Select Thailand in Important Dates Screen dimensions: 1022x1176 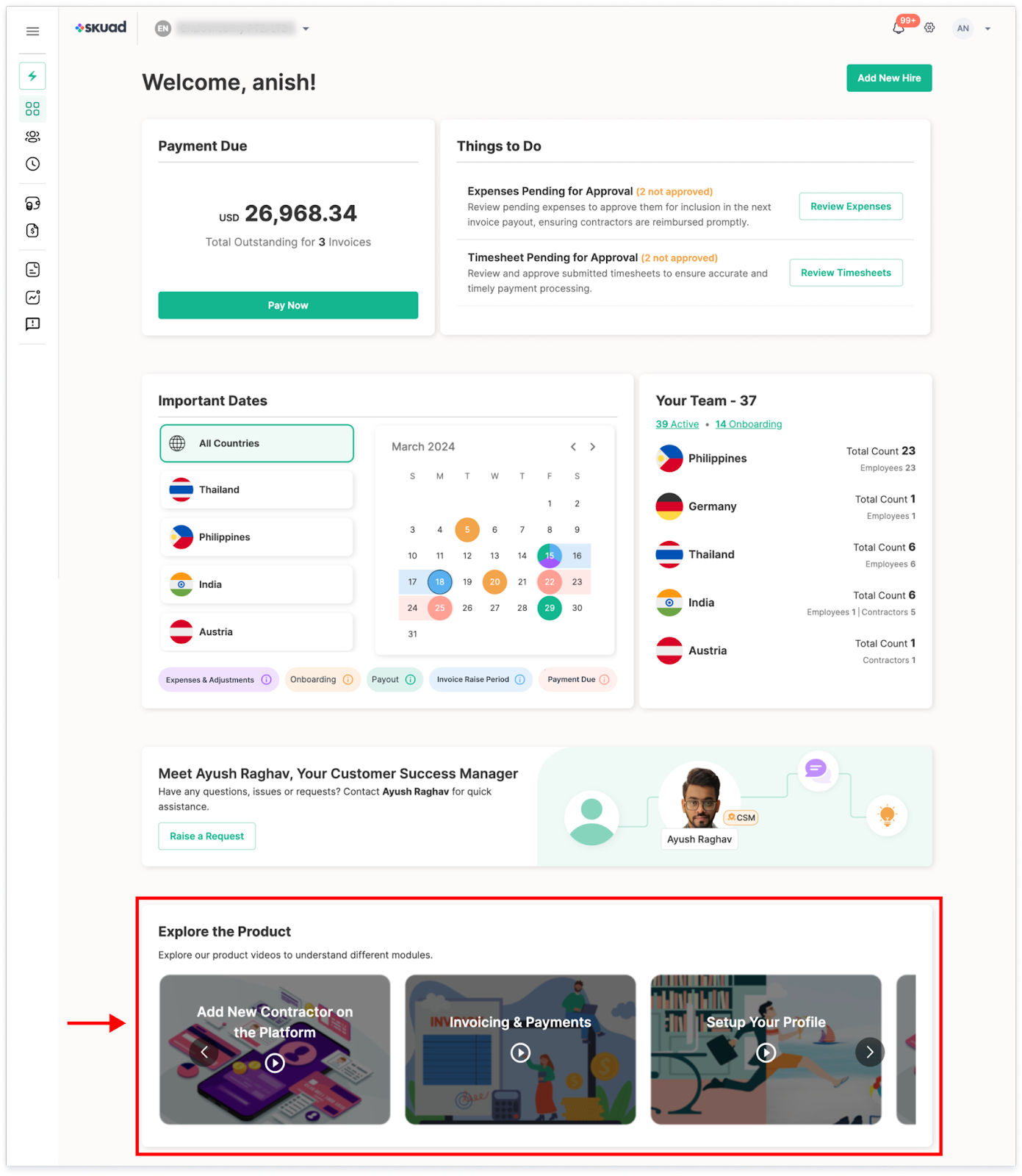tap(256, 490)
